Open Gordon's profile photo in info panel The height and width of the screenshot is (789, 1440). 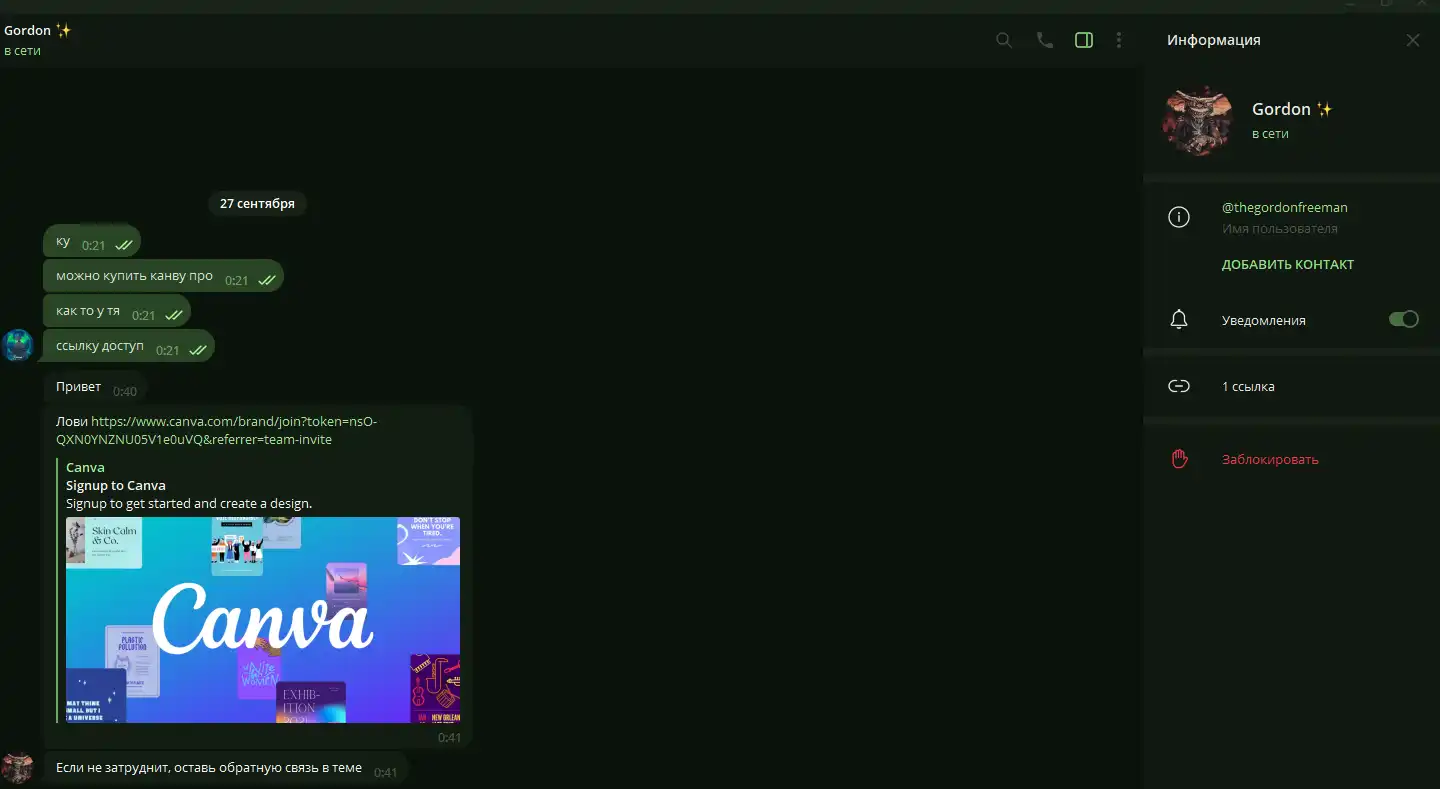(x=1199, y=120)
